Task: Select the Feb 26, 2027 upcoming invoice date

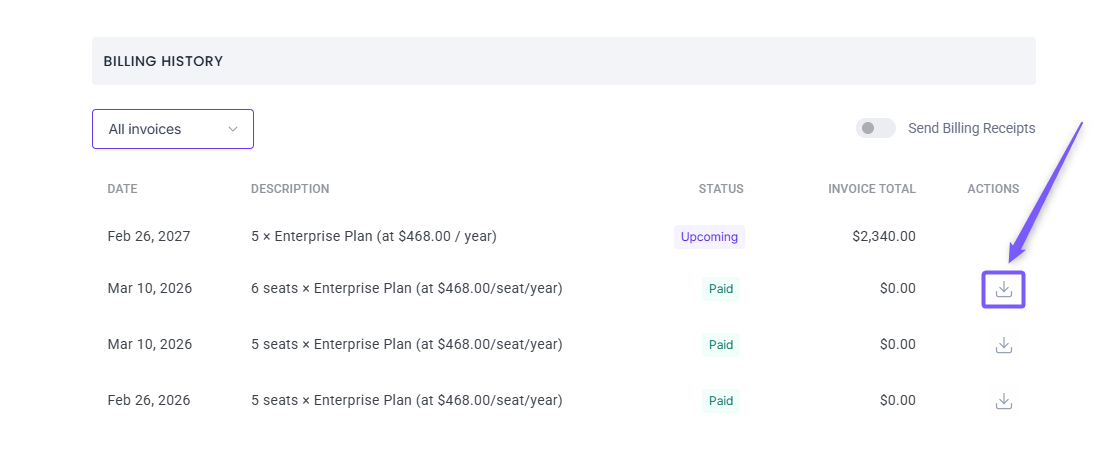Action: (149, 237)
